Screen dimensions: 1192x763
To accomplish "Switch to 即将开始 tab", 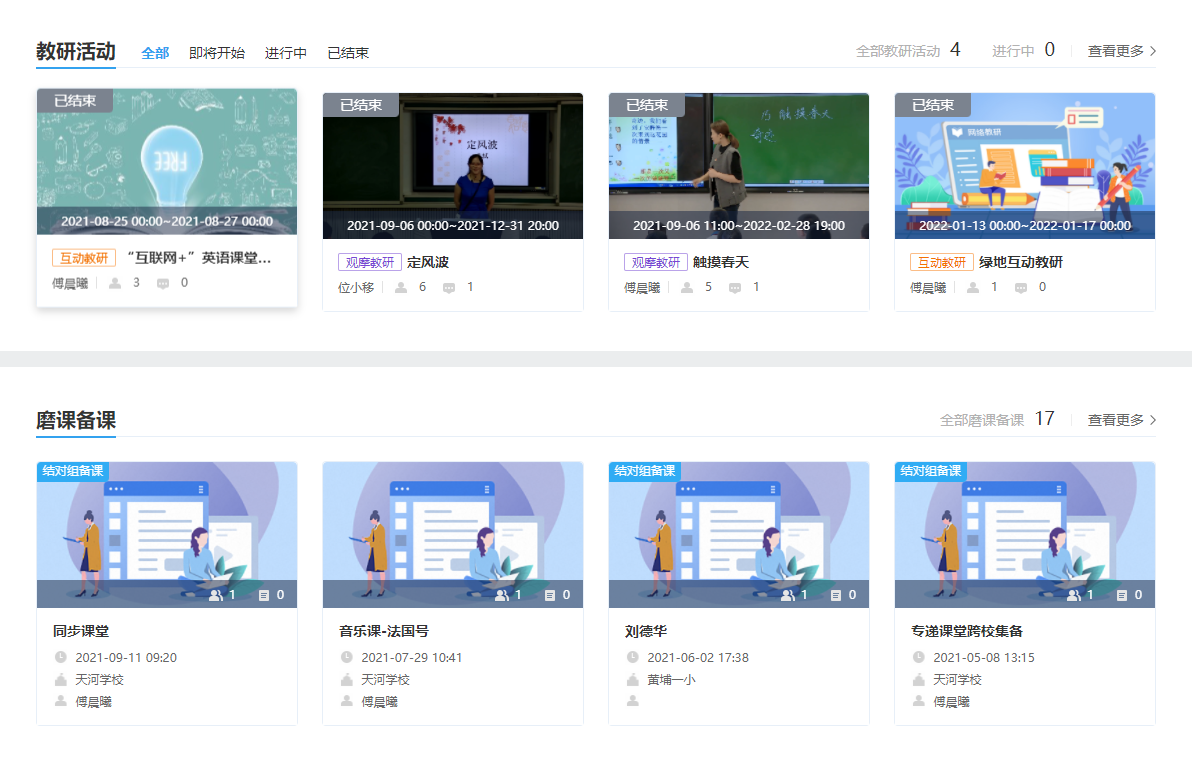I will 217,53.
